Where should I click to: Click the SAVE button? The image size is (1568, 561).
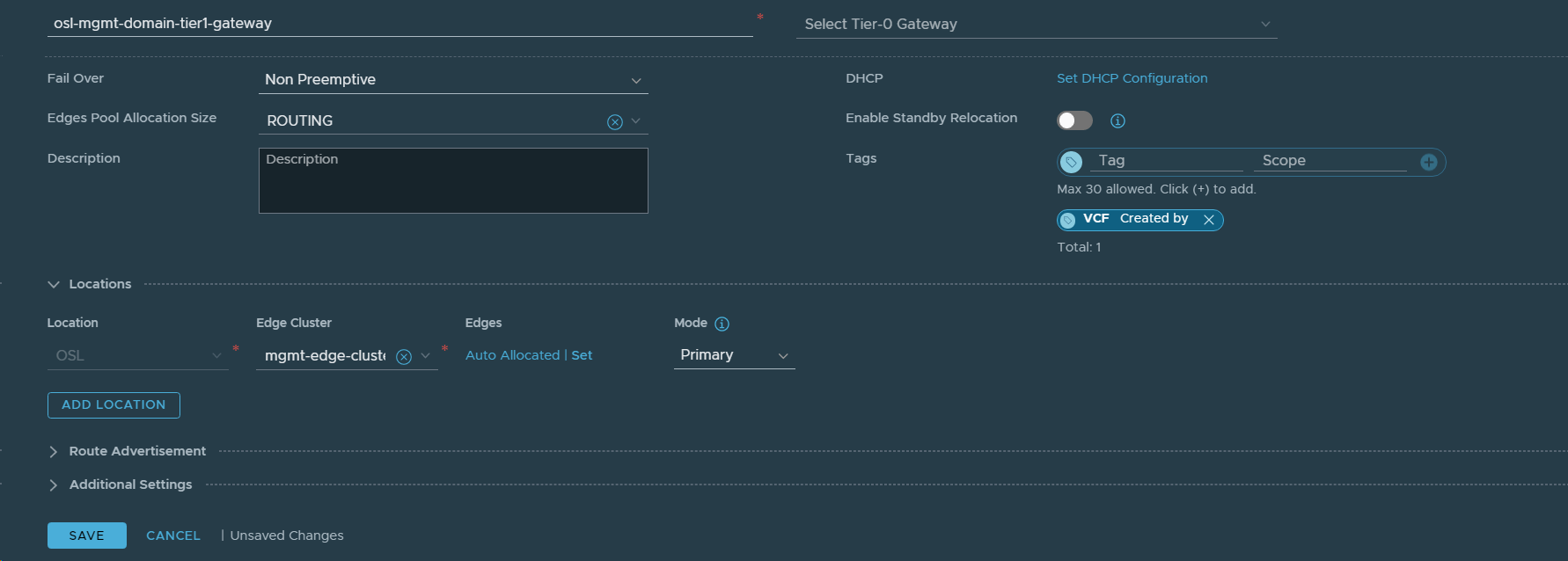tap(86, 535)
